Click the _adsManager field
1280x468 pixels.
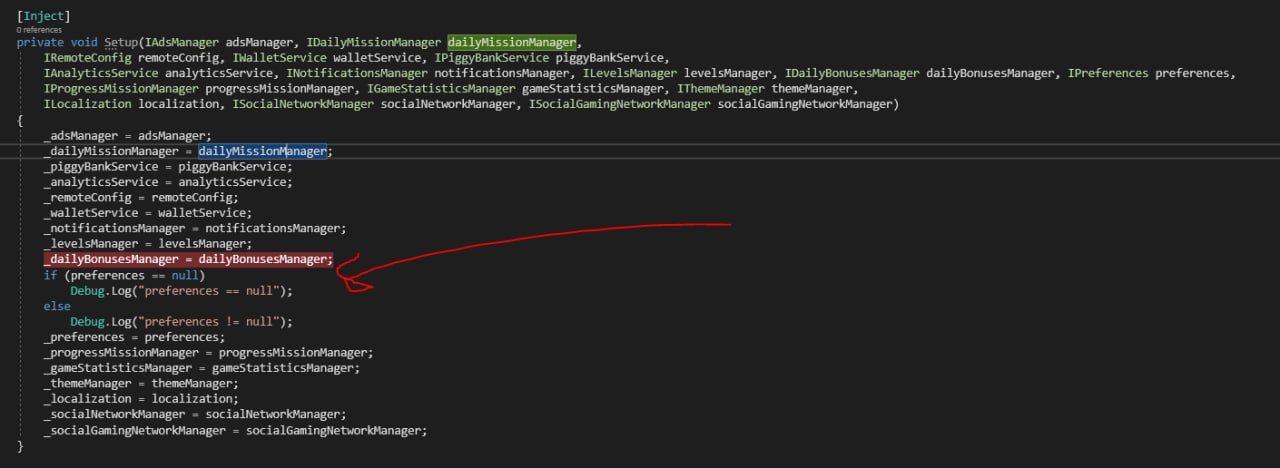tap(81, 136)
